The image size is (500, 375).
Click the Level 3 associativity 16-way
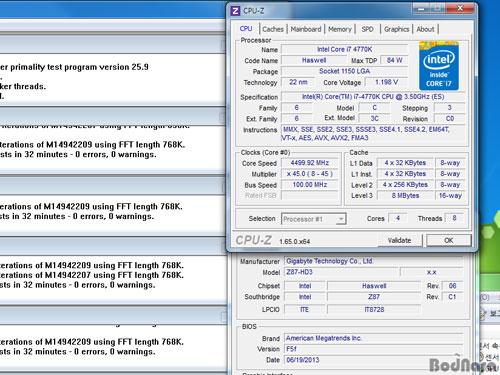tap(450, 196)
